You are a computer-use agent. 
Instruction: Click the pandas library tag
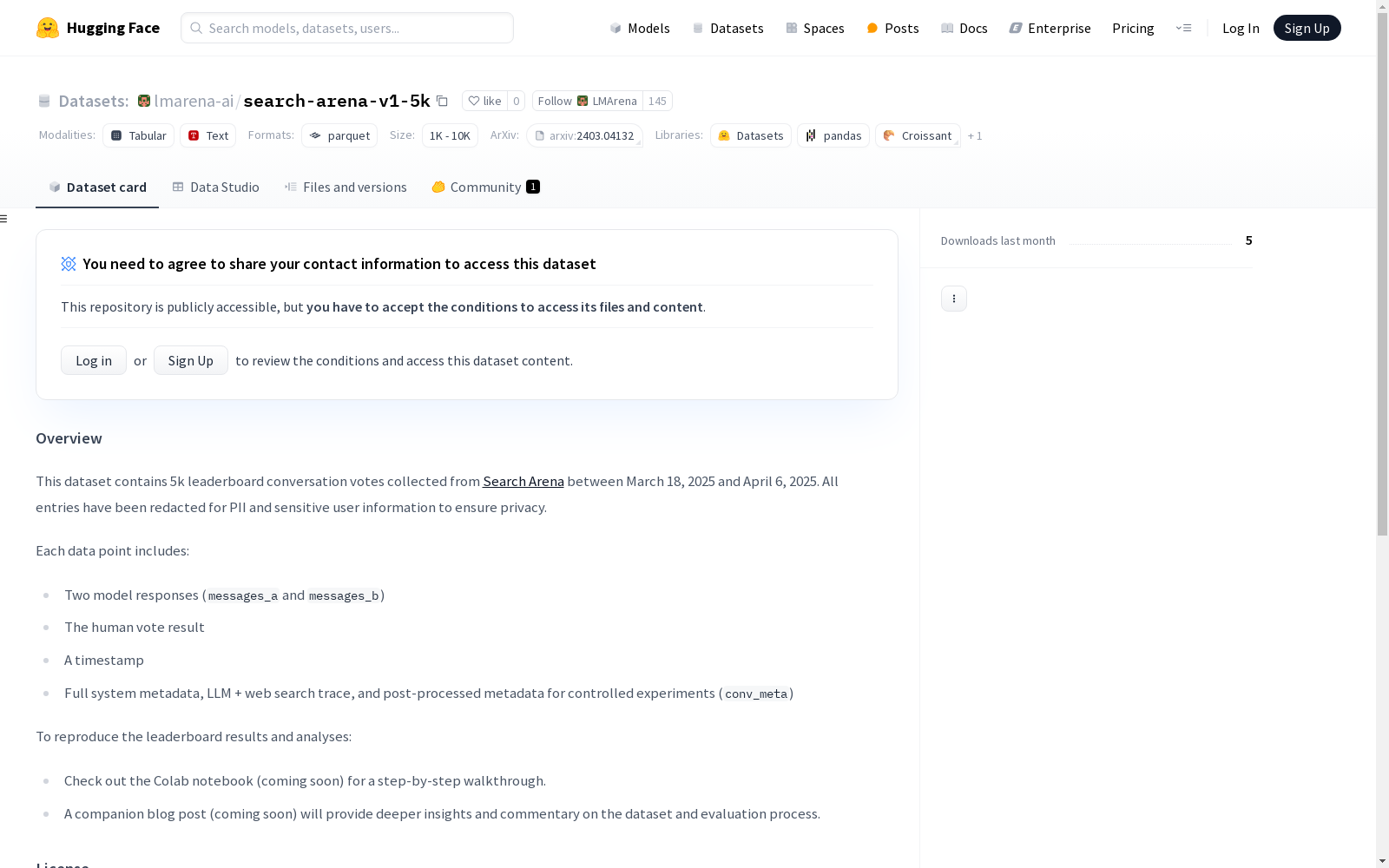(x=833, y=135)
